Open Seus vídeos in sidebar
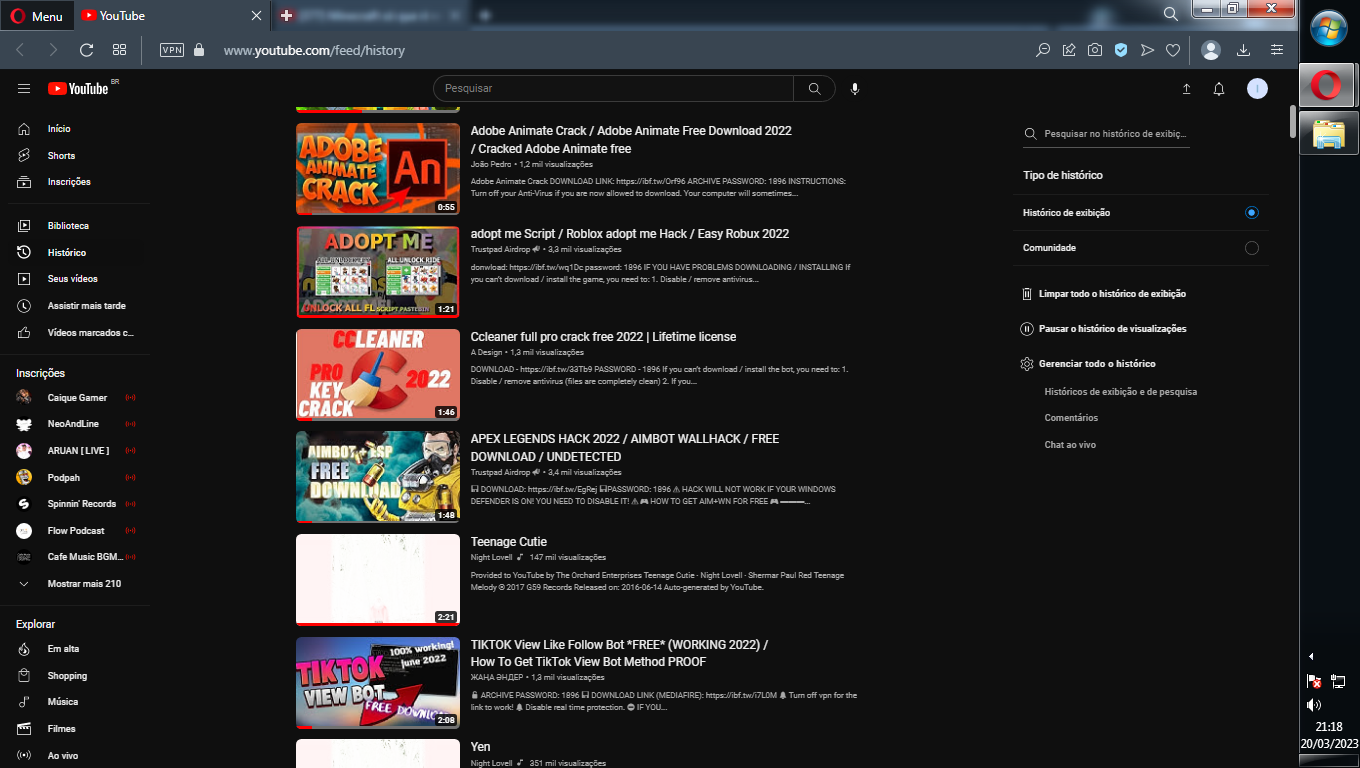Viewport: 1360px width, 768px height. click(75, 279)
